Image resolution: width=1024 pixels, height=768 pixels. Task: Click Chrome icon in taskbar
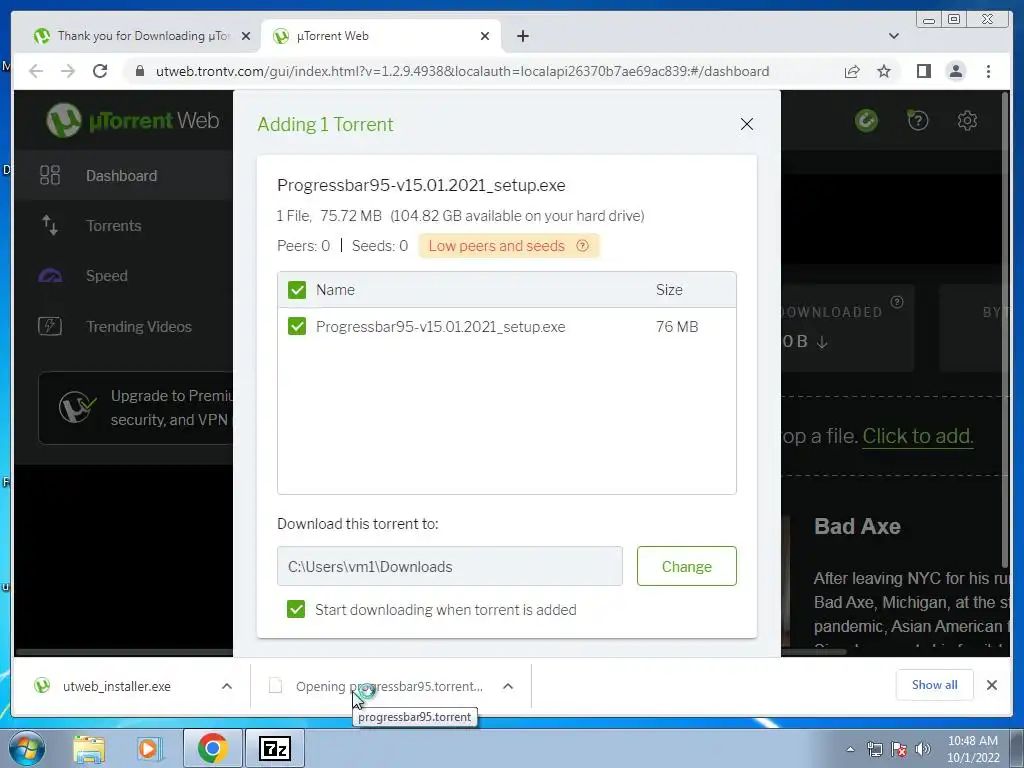(212, 748)
